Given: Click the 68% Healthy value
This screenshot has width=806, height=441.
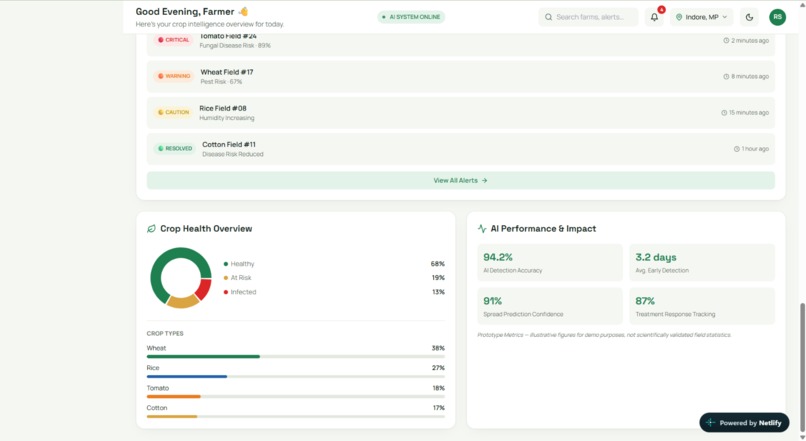Looking at the screenshot, I should point(437,264).
